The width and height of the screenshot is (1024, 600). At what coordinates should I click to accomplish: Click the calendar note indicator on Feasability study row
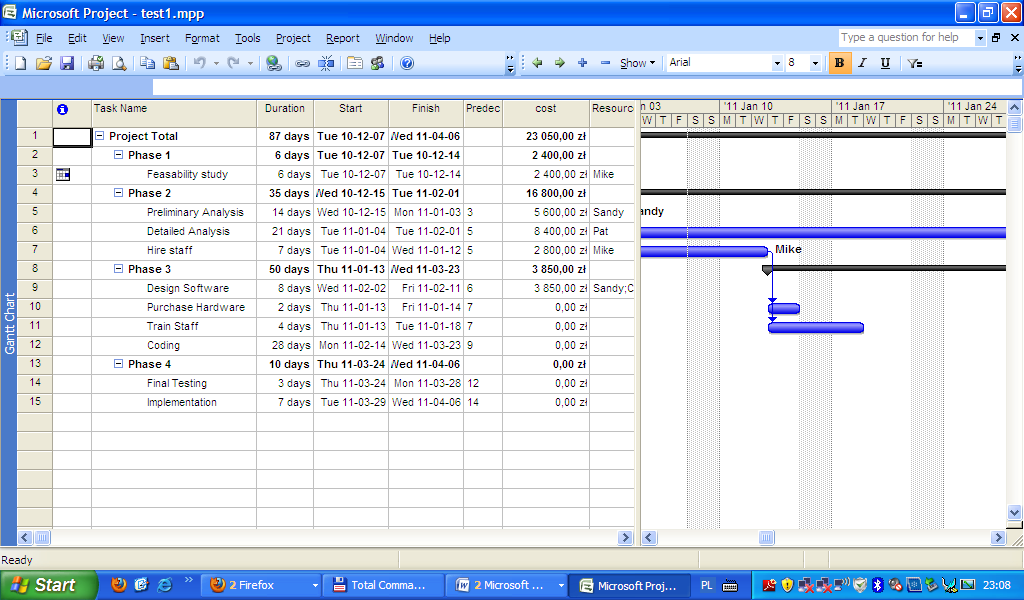[x=63, y=174]
